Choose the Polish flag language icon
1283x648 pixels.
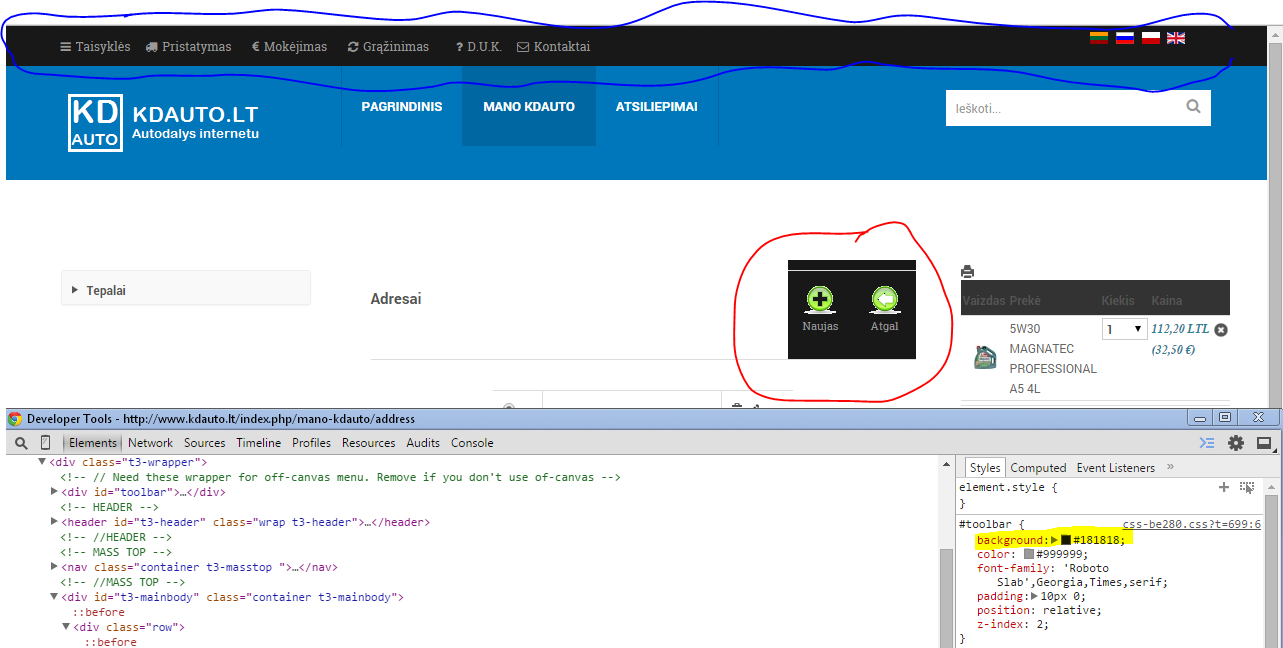pos(1151,38)
